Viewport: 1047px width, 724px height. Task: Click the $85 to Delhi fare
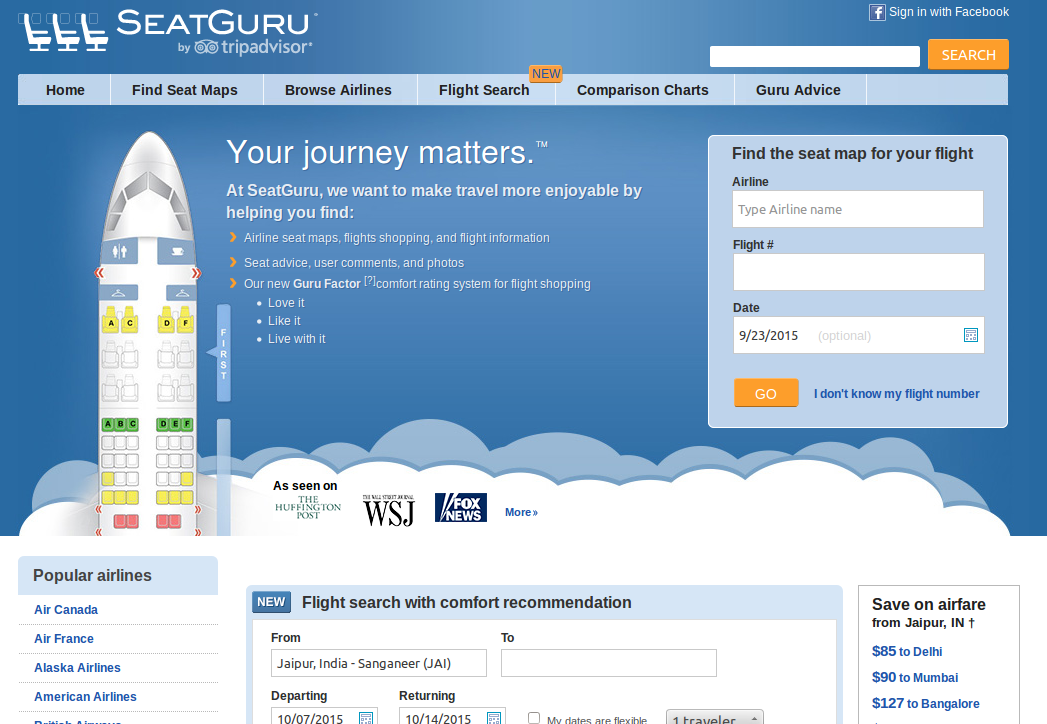pos(907,651)
